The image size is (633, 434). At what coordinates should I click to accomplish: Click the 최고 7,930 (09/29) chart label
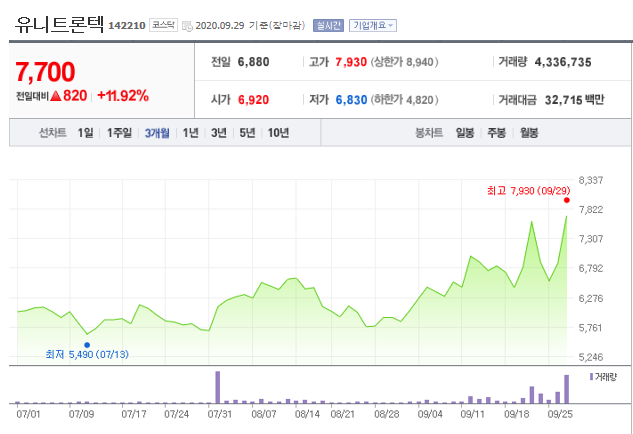pyautogui.click(x=528, y=191)
